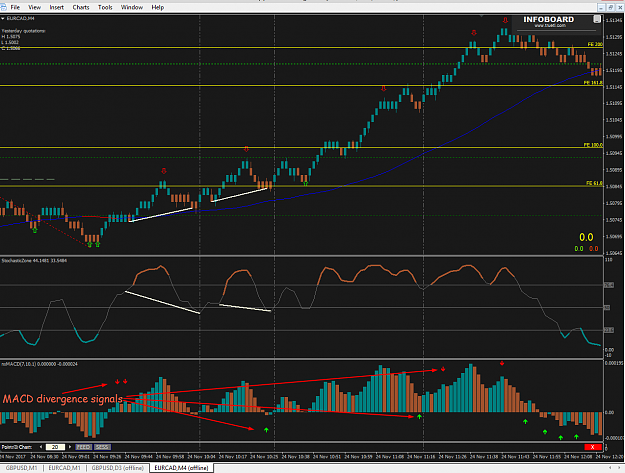Click the FE 100.0 level label
Image resolution: width=625 pixels, height=473 pixels.
click(593, 145)
